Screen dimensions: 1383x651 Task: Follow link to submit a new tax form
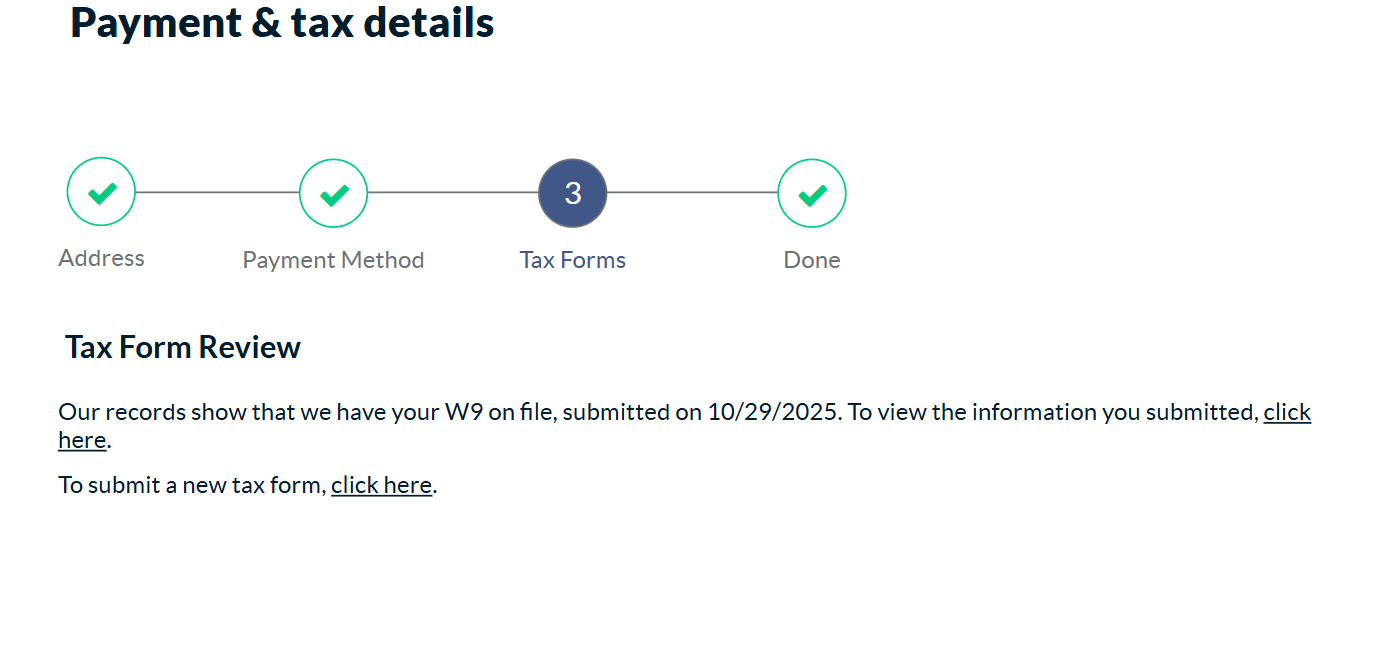click(381, 485)
